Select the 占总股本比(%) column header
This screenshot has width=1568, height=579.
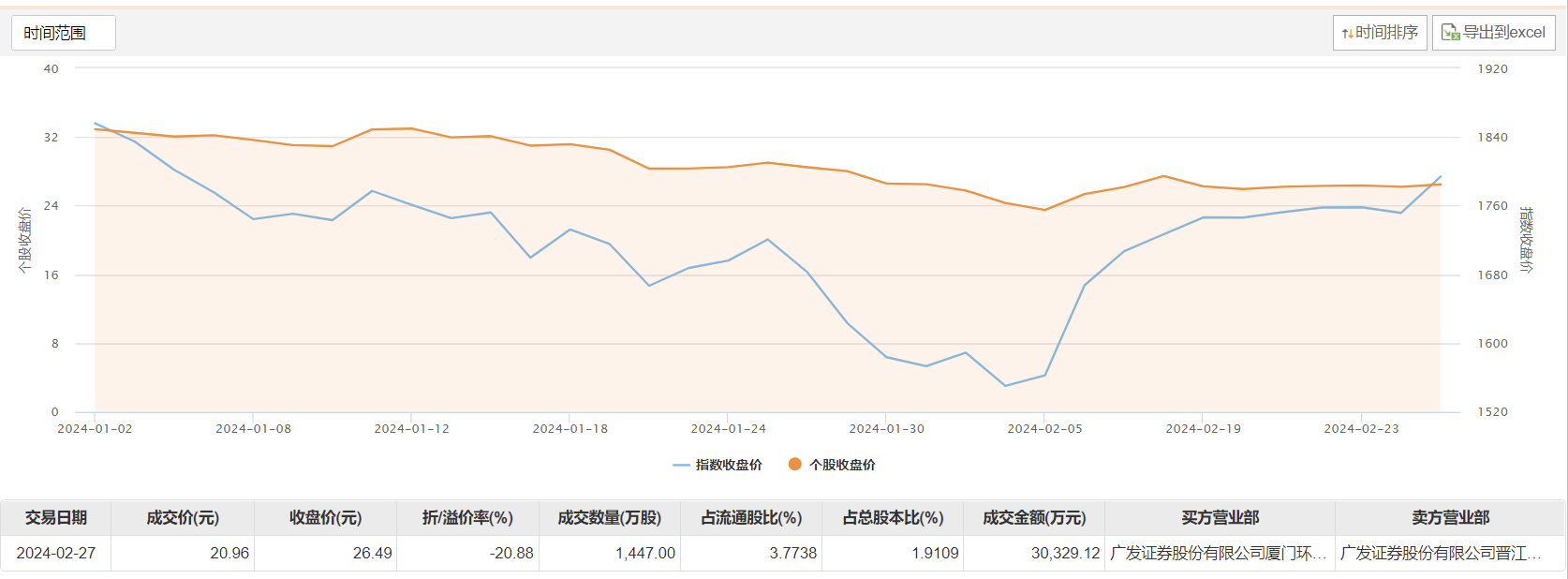click(893, 518)
